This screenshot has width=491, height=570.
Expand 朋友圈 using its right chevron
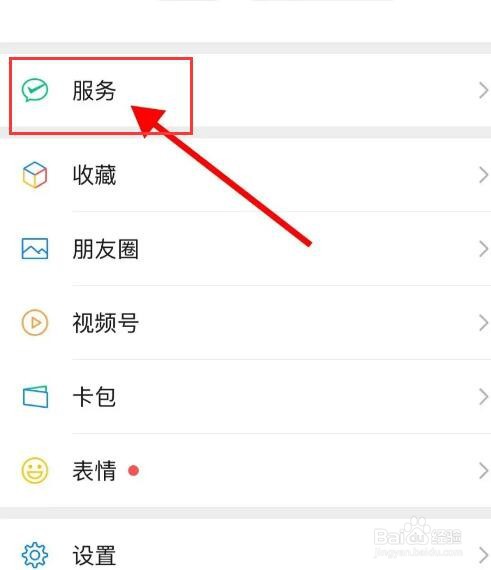(483, 249)
